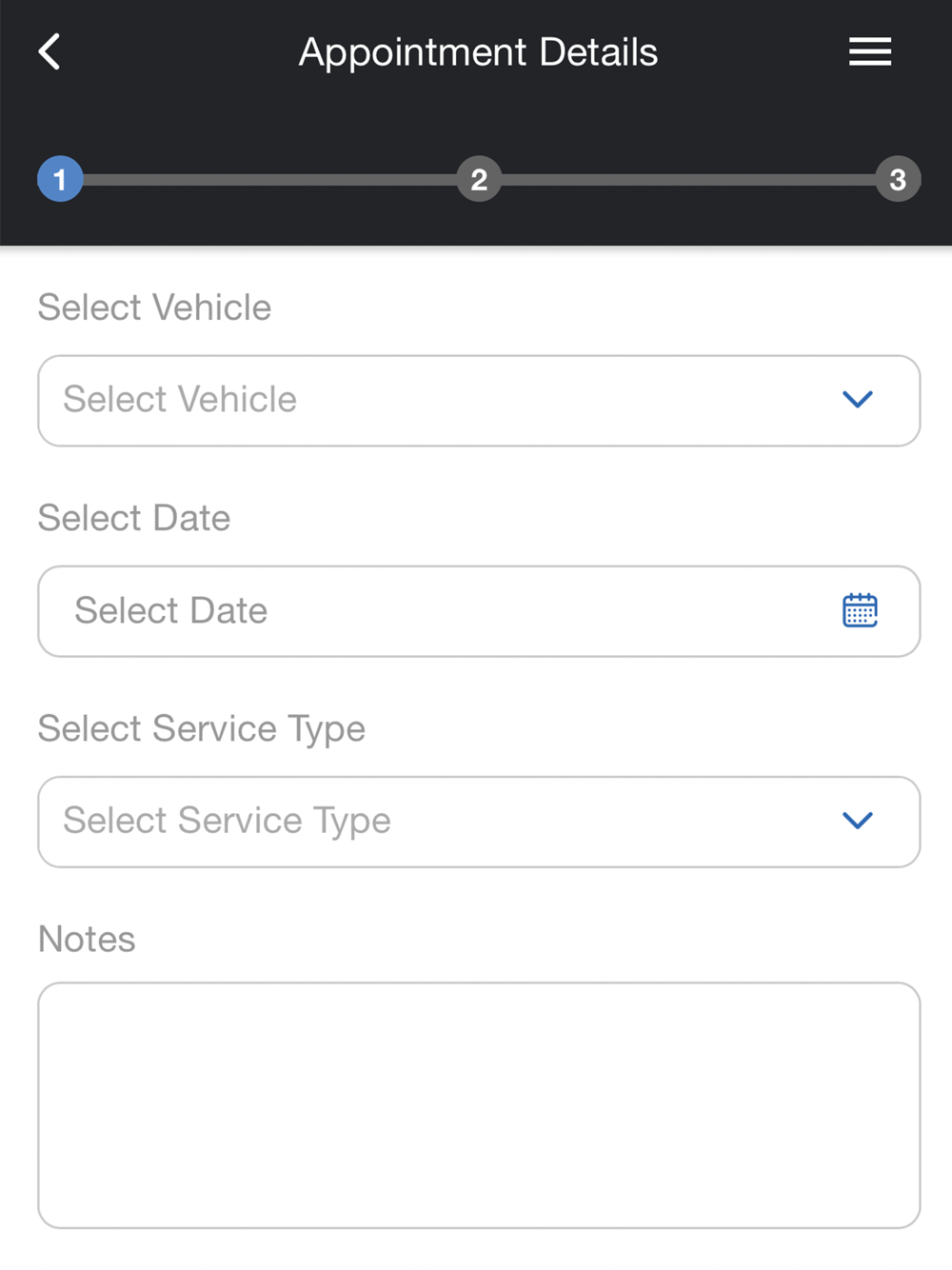
Task: Open the hamburger menu
Action: tap(870, 51)
